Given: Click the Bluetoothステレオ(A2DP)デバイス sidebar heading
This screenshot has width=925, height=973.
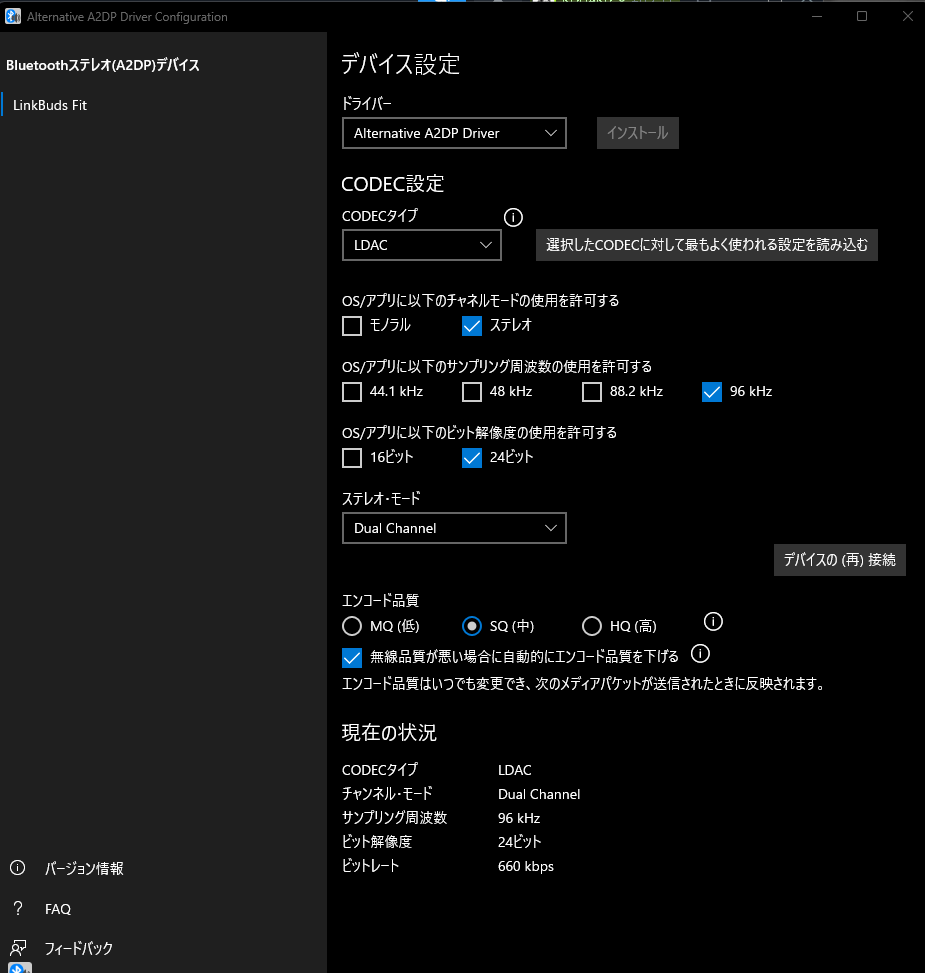Looking at the screenshot, I should (x=103, y=65).
